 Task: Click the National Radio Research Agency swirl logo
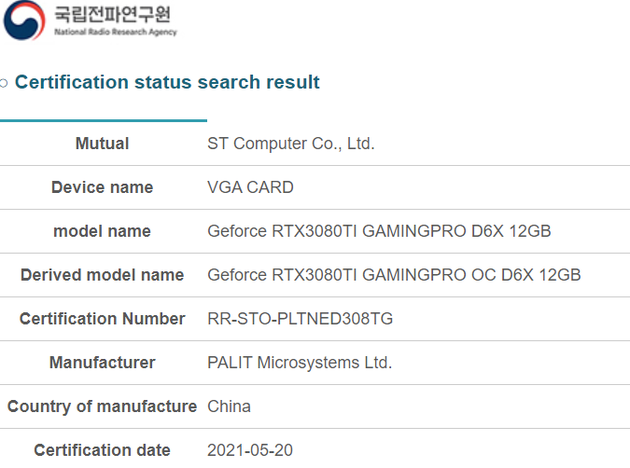[24, 21]
